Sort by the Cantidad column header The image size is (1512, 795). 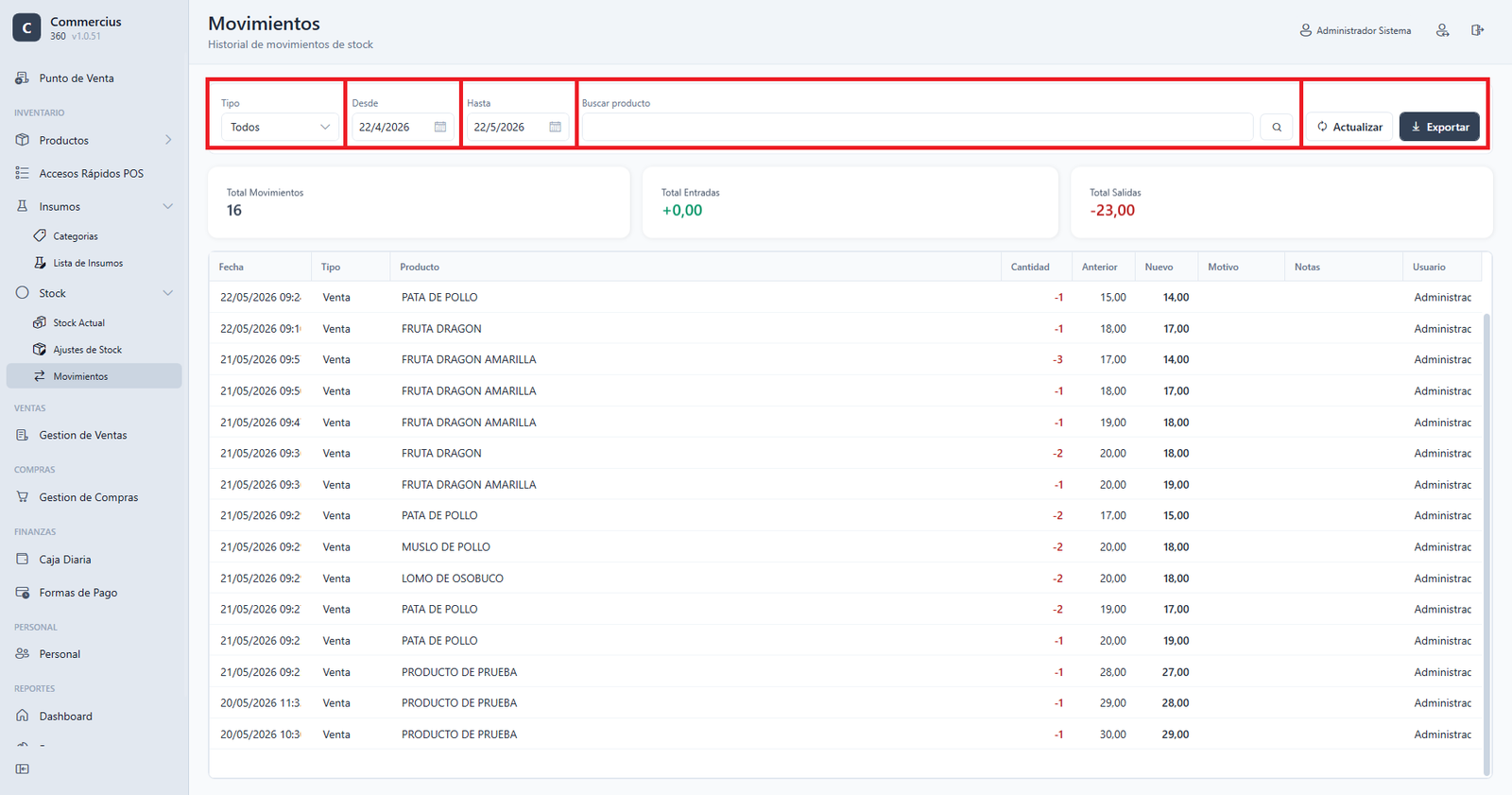point(1030,267)
